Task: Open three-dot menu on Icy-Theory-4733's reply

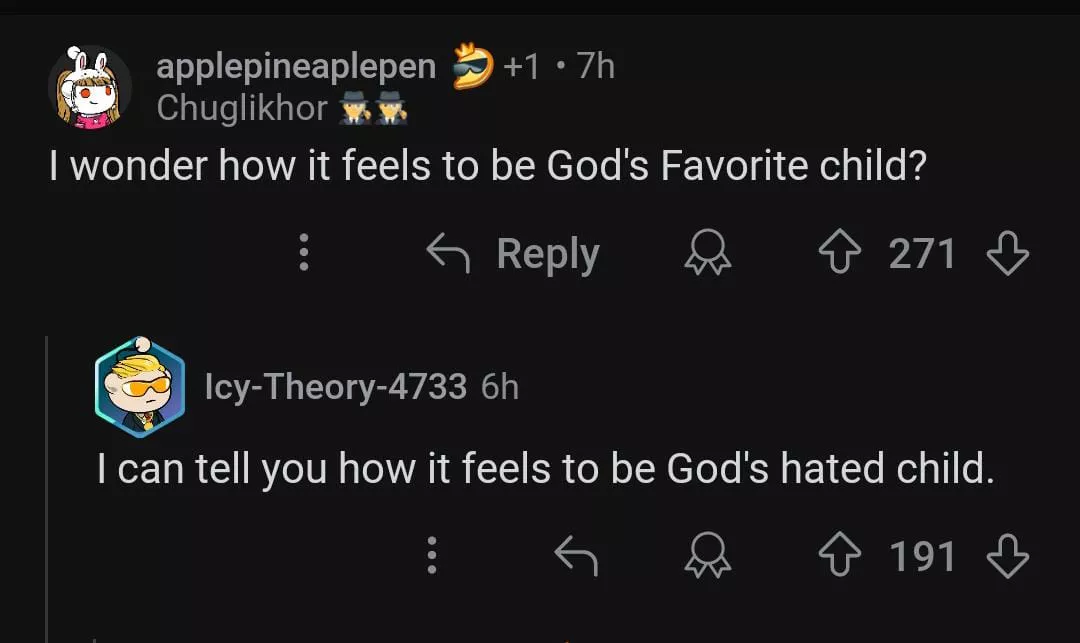Action: click(x=432, y=556)
